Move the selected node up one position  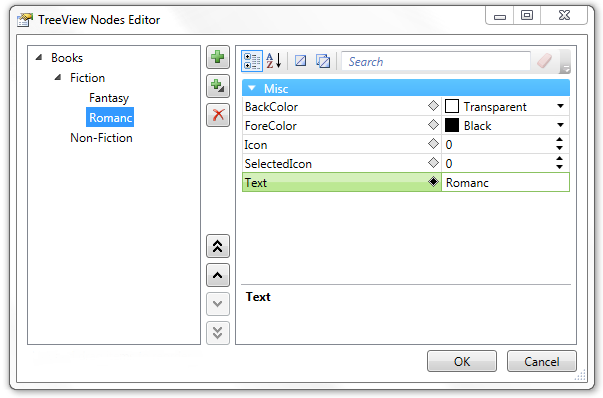(218, 275)
